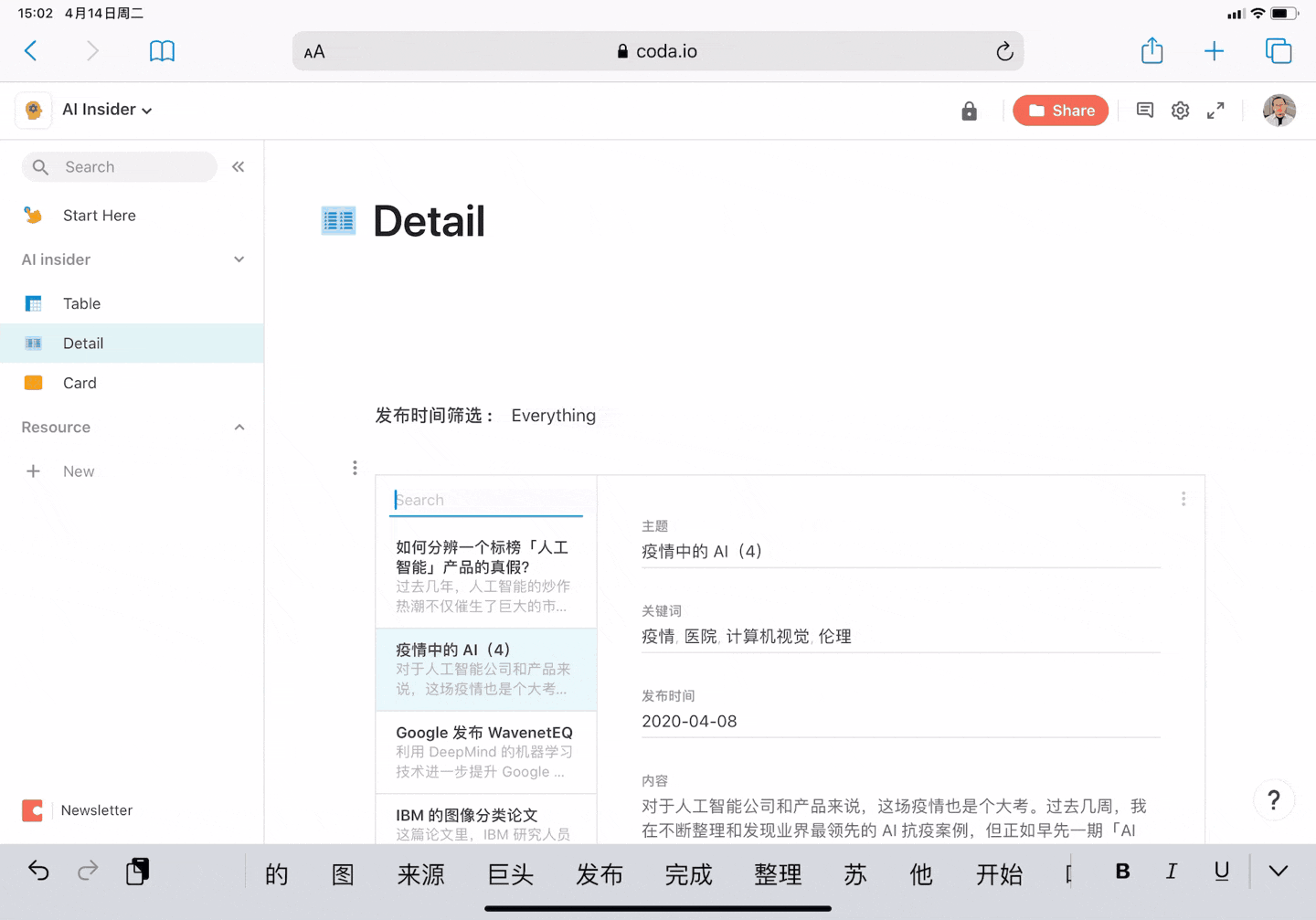Open the Safari share sheet
Viewport: 1316px width, 920px height.
1152,50
